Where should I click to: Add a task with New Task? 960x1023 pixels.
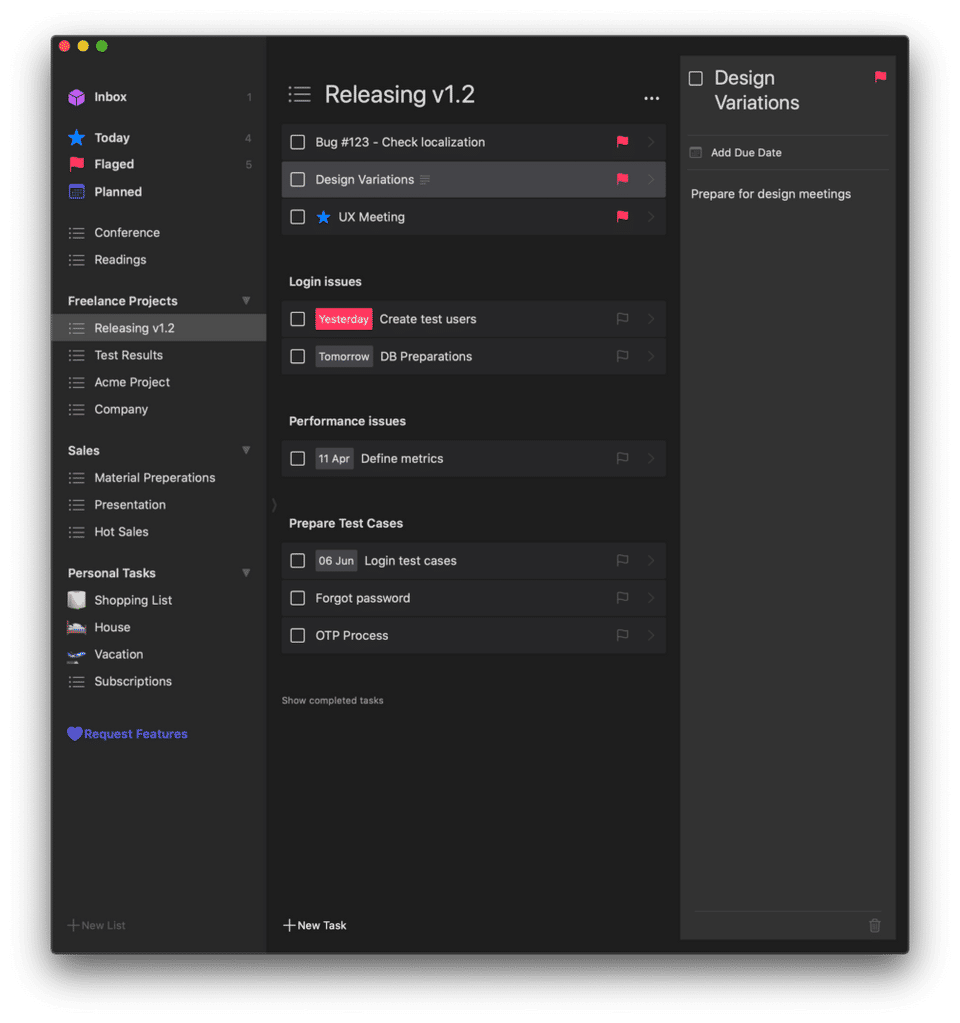point(315,925)
